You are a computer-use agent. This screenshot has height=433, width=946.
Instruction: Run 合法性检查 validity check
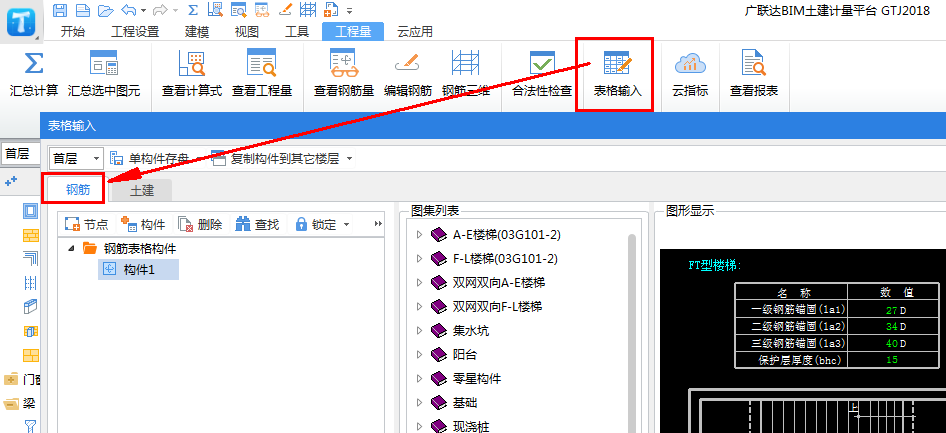[542, 74]
